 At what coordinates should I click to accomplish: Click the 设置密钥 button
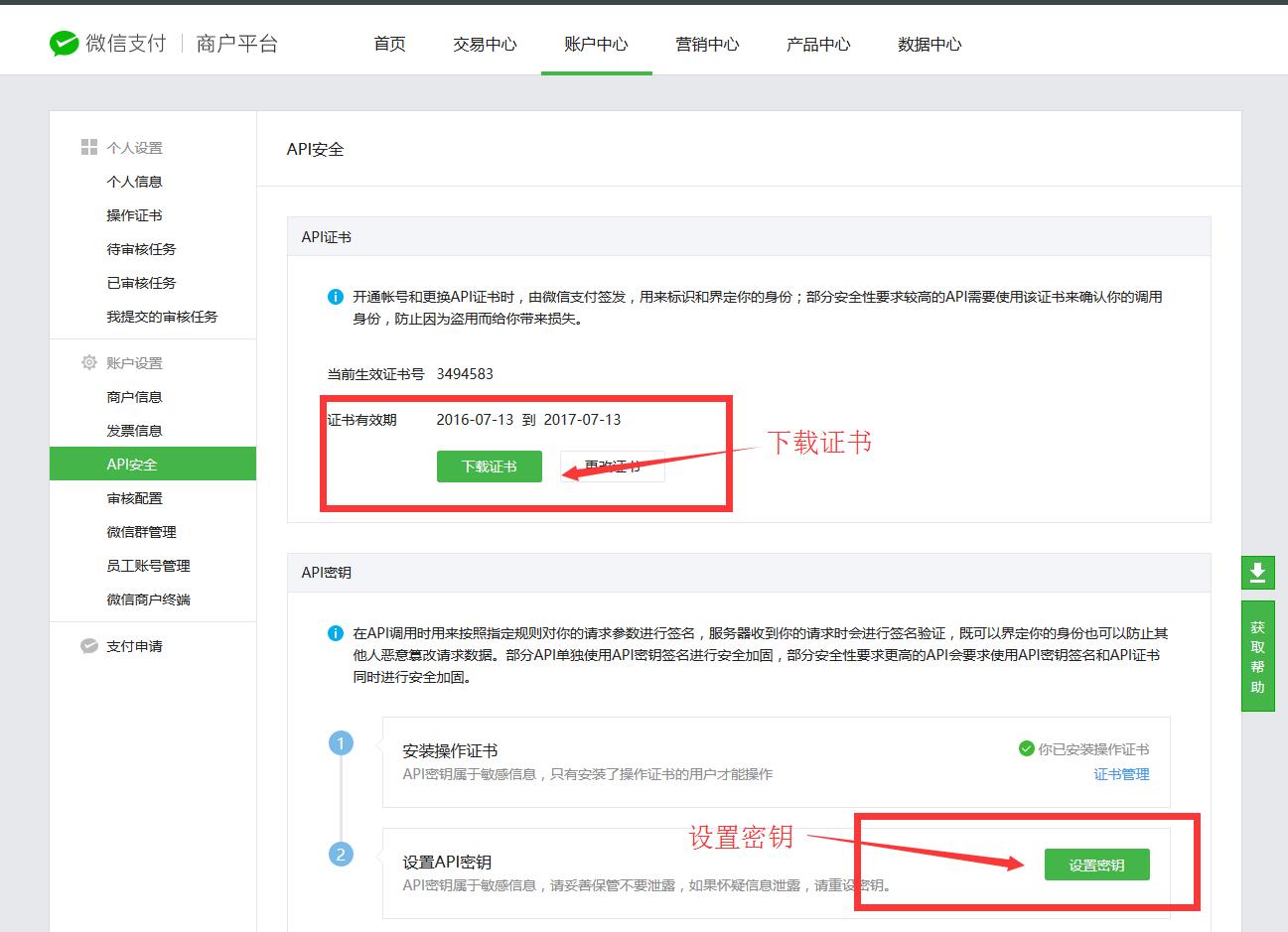pos(1096,865)
